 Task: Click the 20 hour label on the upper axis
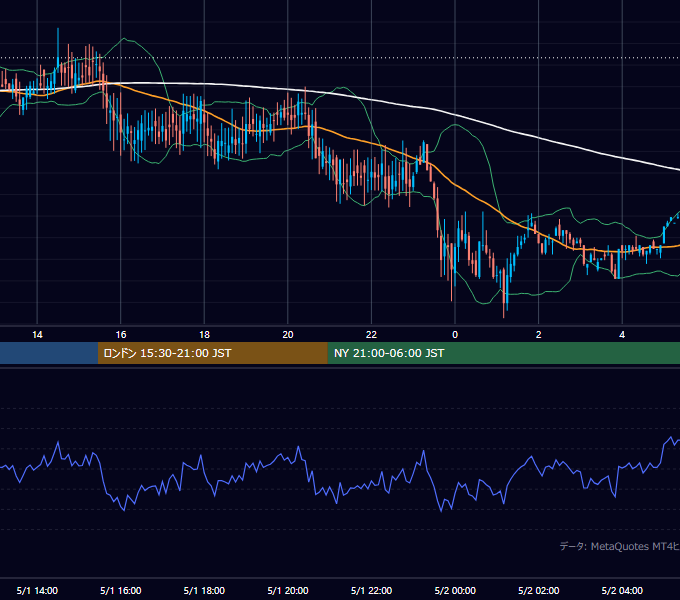point(288,335)
